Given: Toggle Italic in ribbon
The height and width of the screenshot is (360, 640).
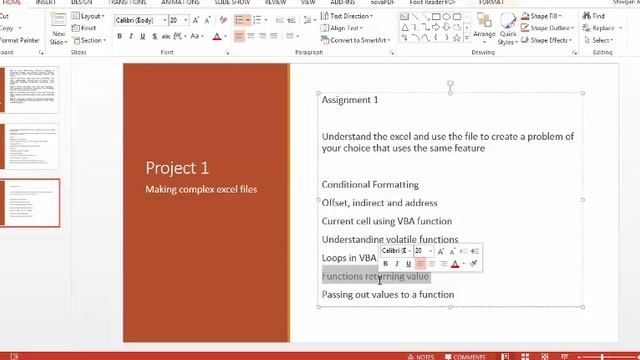Looking at the screenshot, I should (131, 36).
